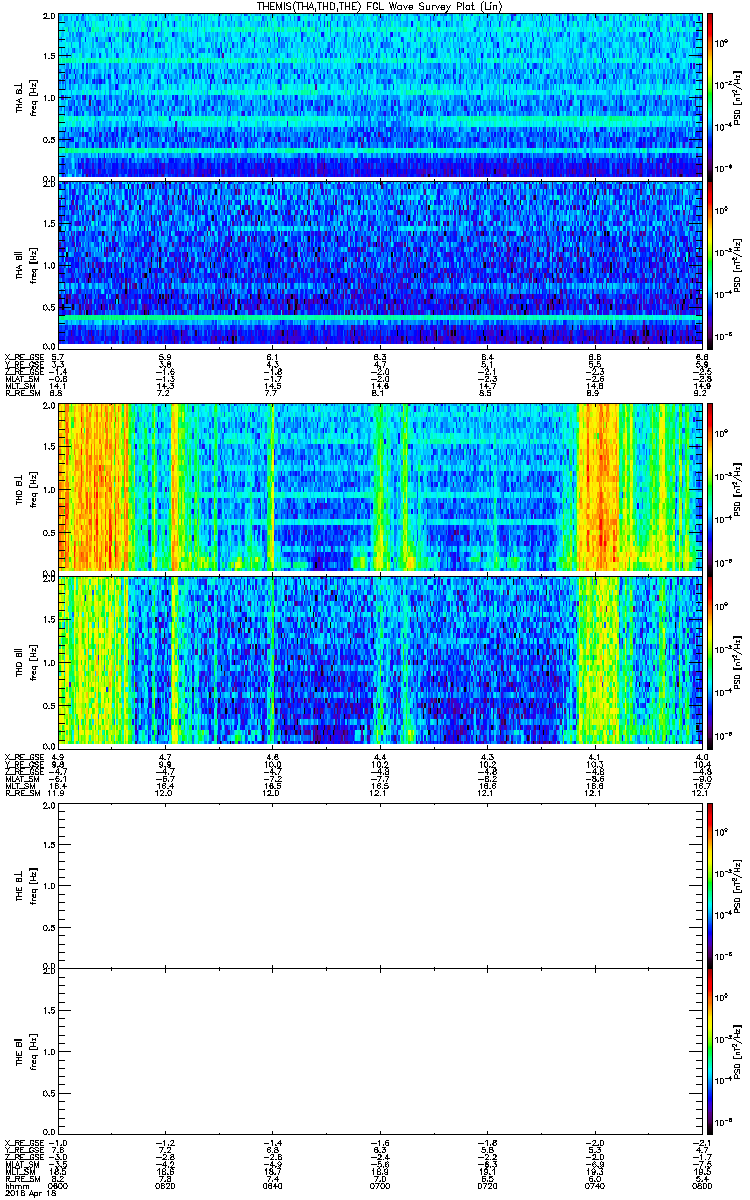
Task: Click the X_RE_GSE row label below THD panels
Action: (x=22, y=756)
